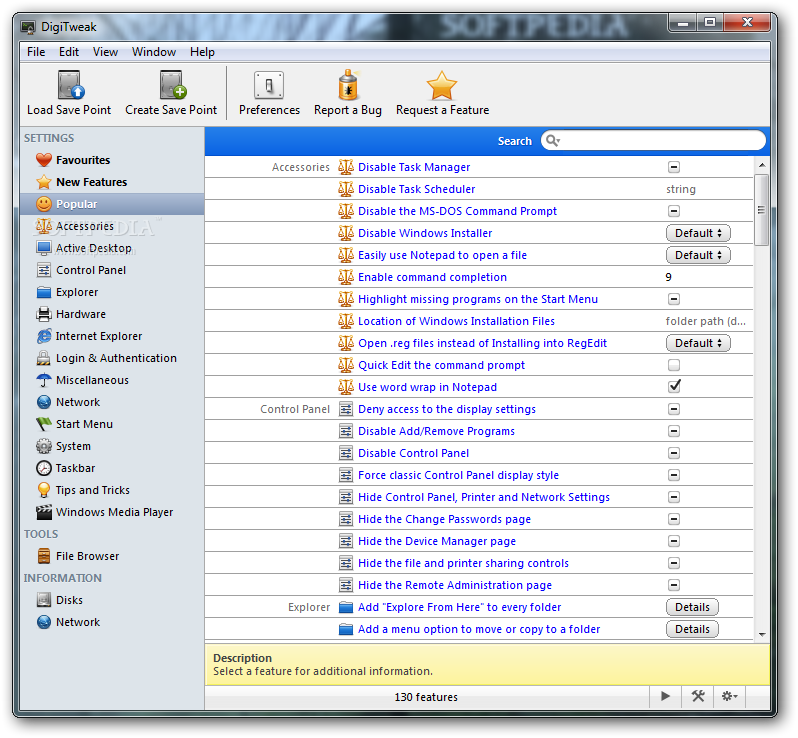Click the Disable Task Scheduler link
The width and height of the screenshot is (798, 738).
[416, 189]
